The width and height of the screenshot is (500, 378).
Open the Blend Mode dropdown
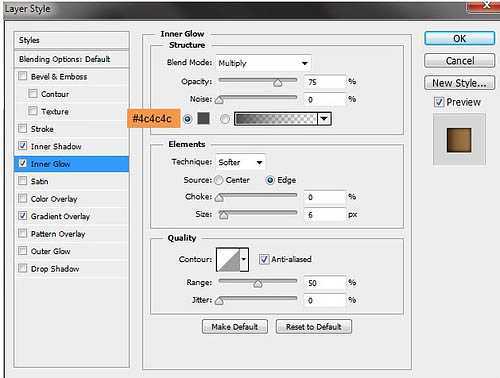pos(263,63)
